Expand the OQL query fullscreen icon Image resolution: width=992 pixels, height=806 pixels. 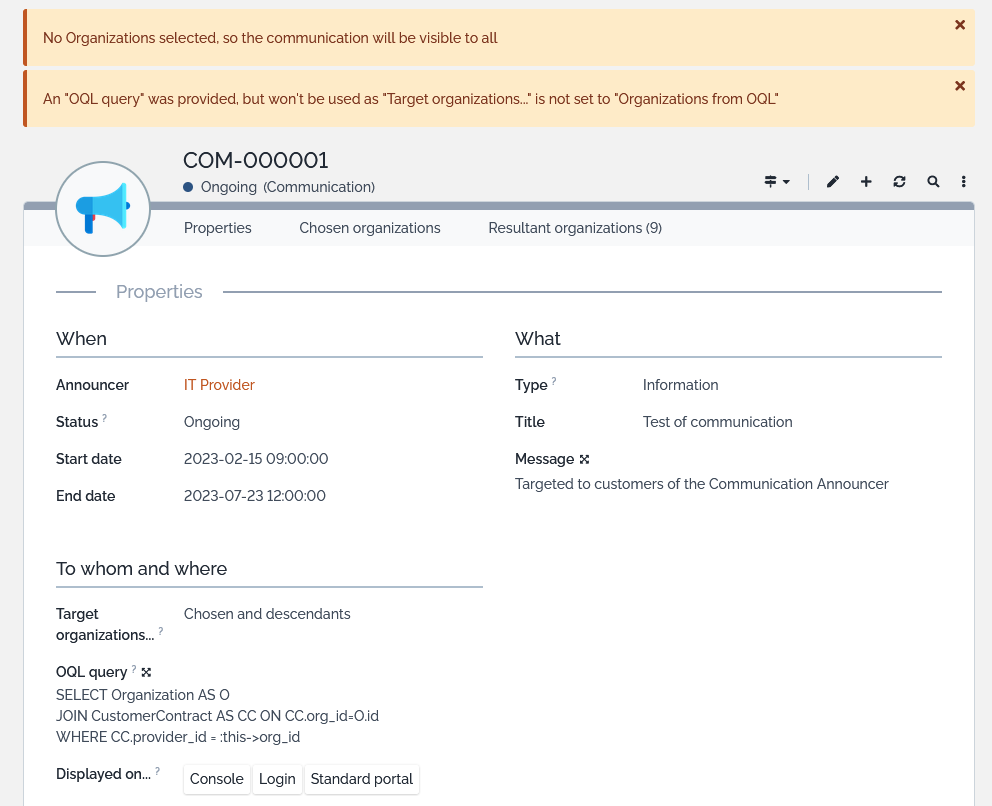pos(146,673)
